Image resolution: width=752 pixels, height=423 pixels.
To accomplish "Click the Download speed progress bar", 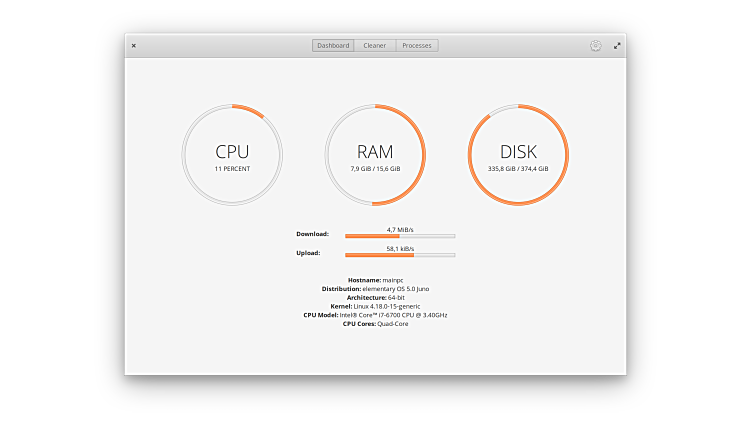I will coord(400,236).
